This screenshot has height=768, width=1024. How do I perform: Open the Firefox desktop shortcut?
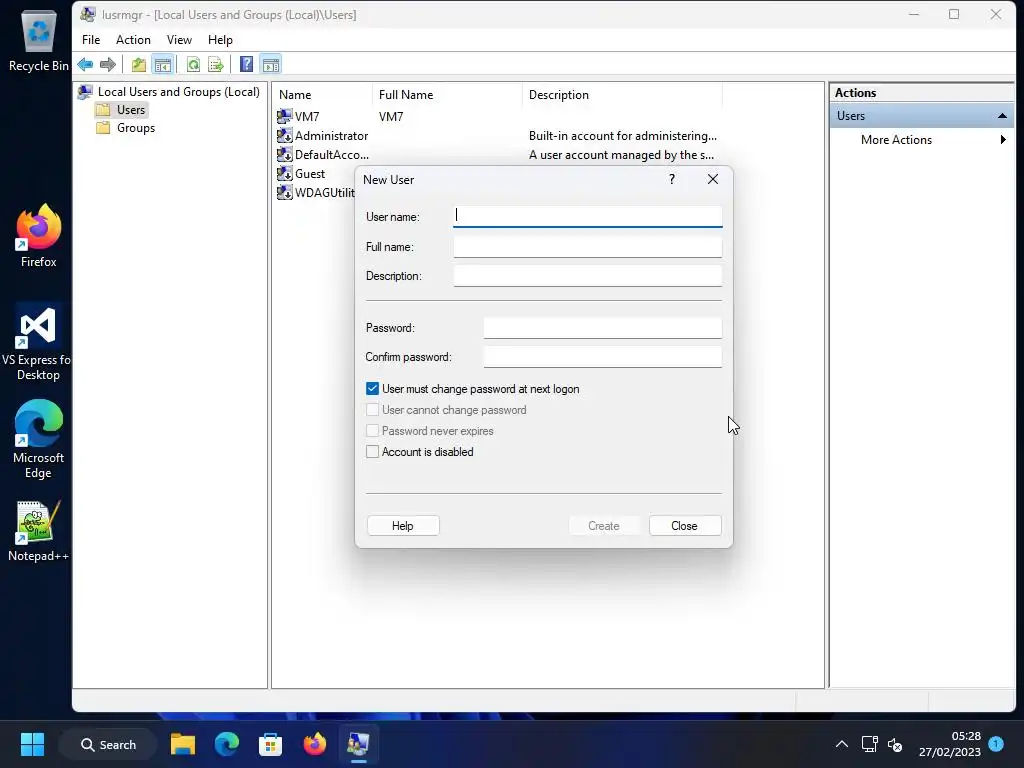pyautogui.click(x=39, y=236)
